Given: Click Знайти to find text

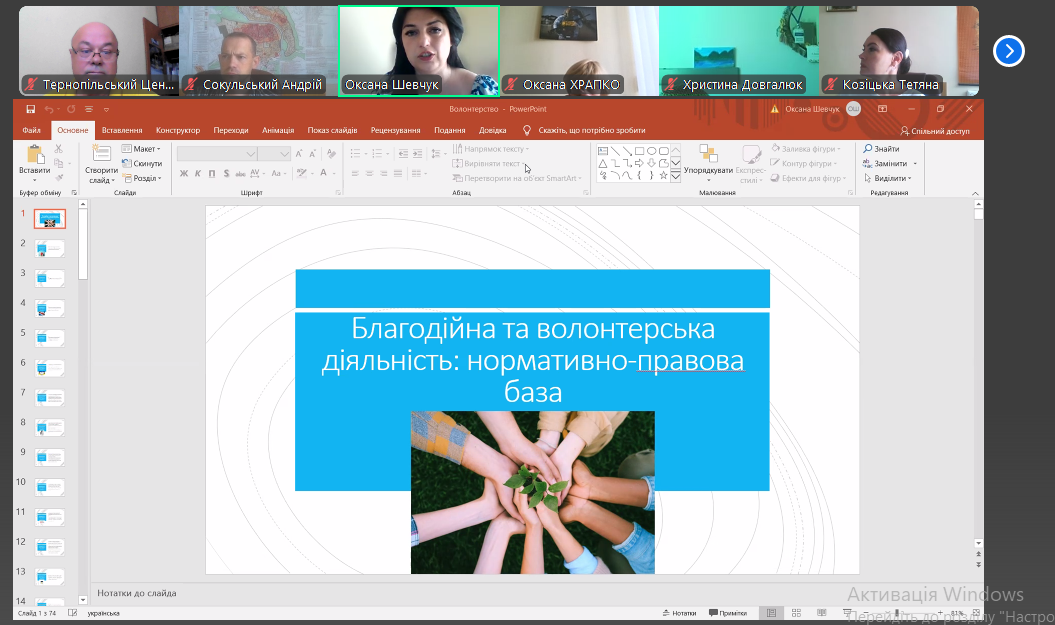Looking at the screenshot, I should (881, 149).
